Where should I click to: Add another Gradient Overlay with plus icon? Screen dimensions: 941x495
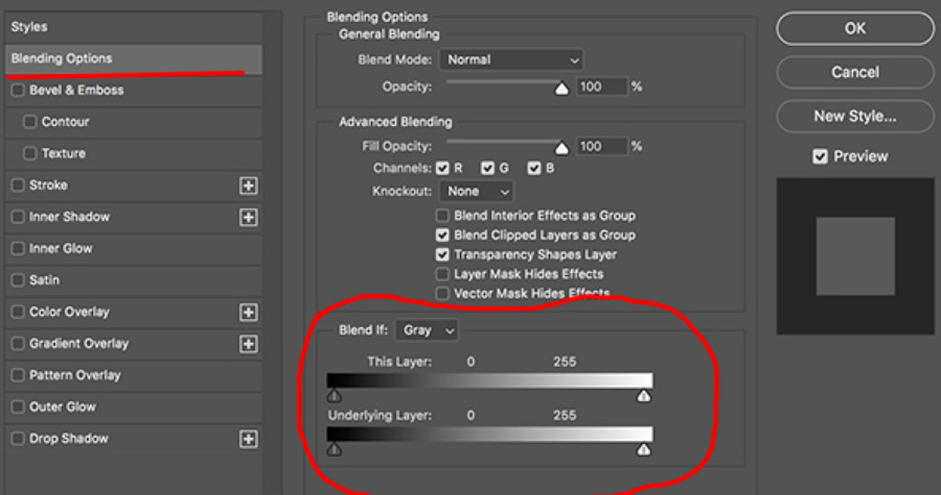click(248, 344)
